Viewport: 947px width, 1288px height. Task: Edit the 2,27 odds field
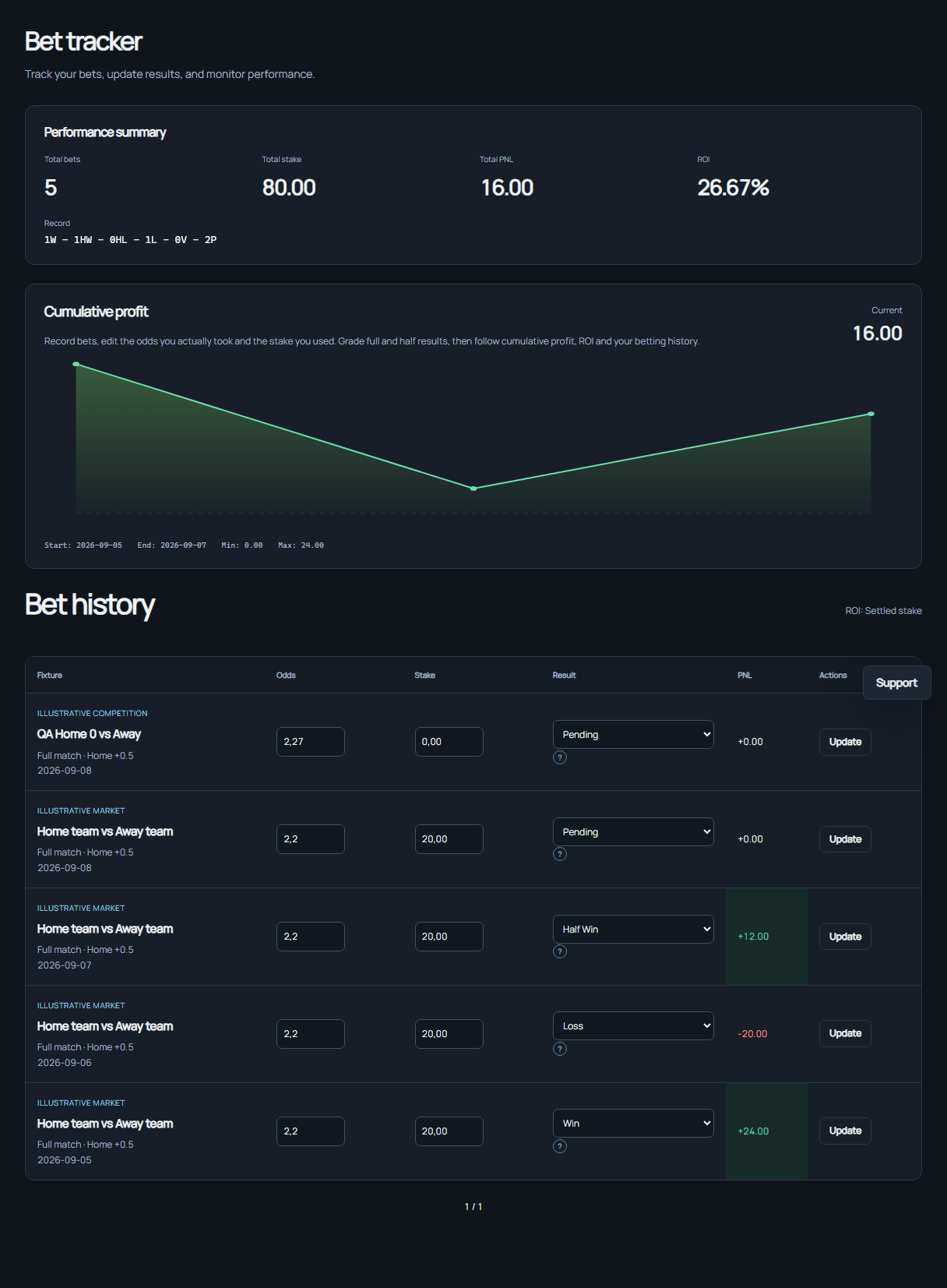coord(311,742)
